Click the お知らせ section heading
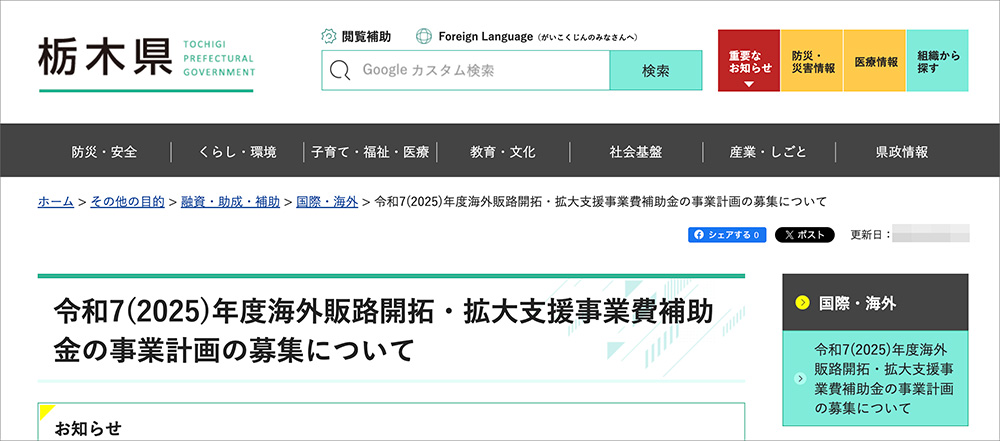The image size is (1000, 441). pos(87,428)
